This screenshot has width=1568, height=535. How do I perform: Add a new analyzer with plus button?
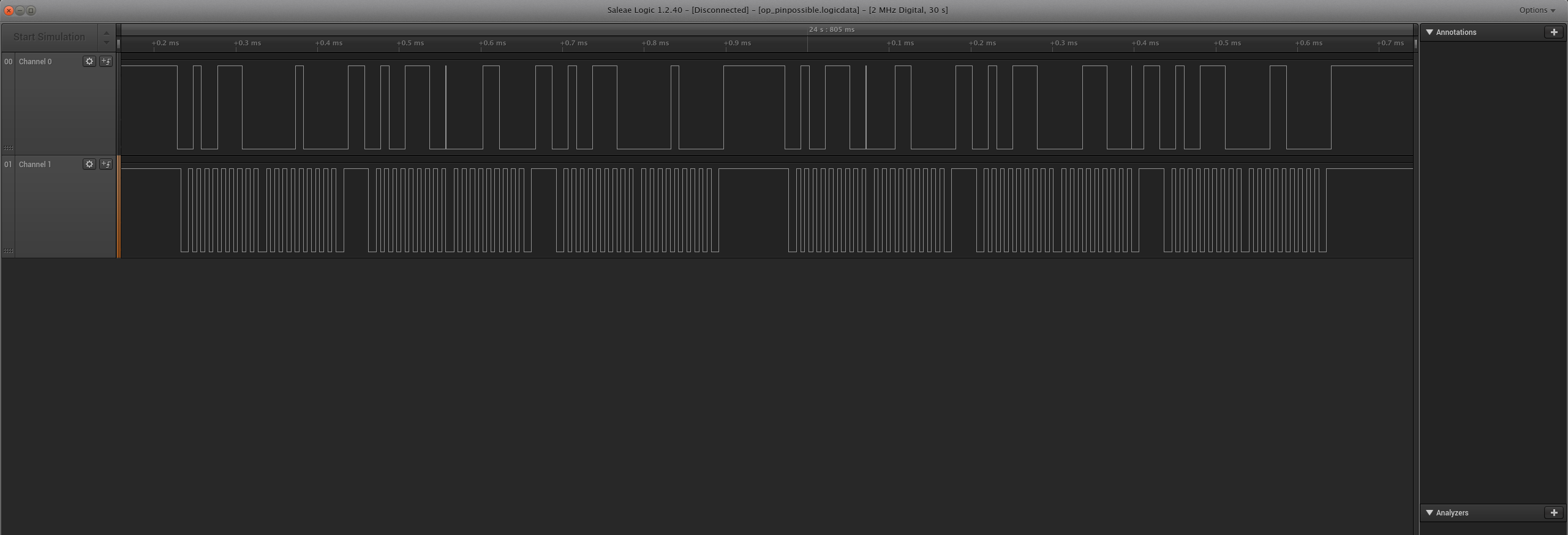point(1553,513)
